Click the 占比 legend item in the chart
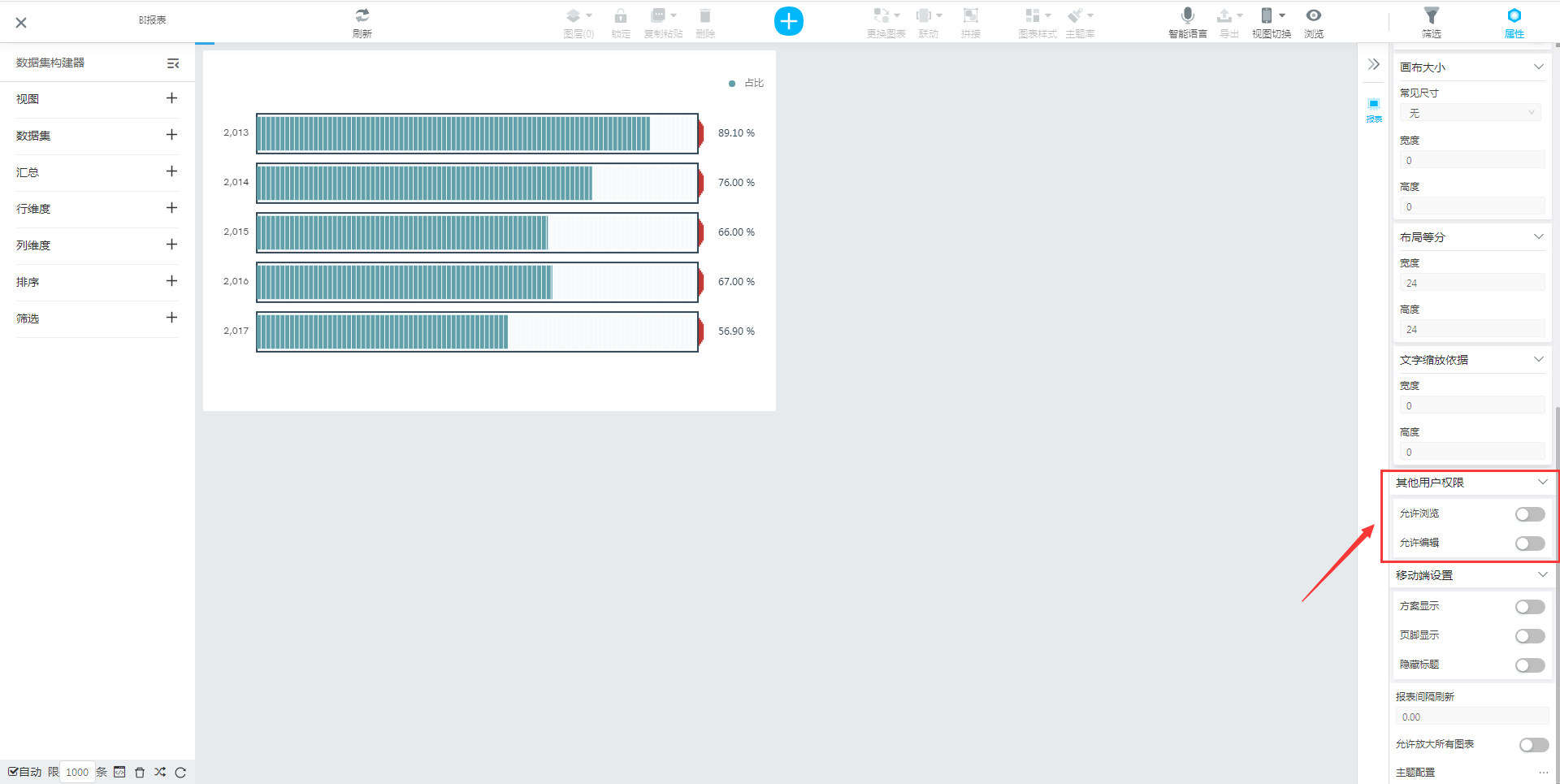The height and width of the screenshot is (784, 1560). (x=746, y=83)
